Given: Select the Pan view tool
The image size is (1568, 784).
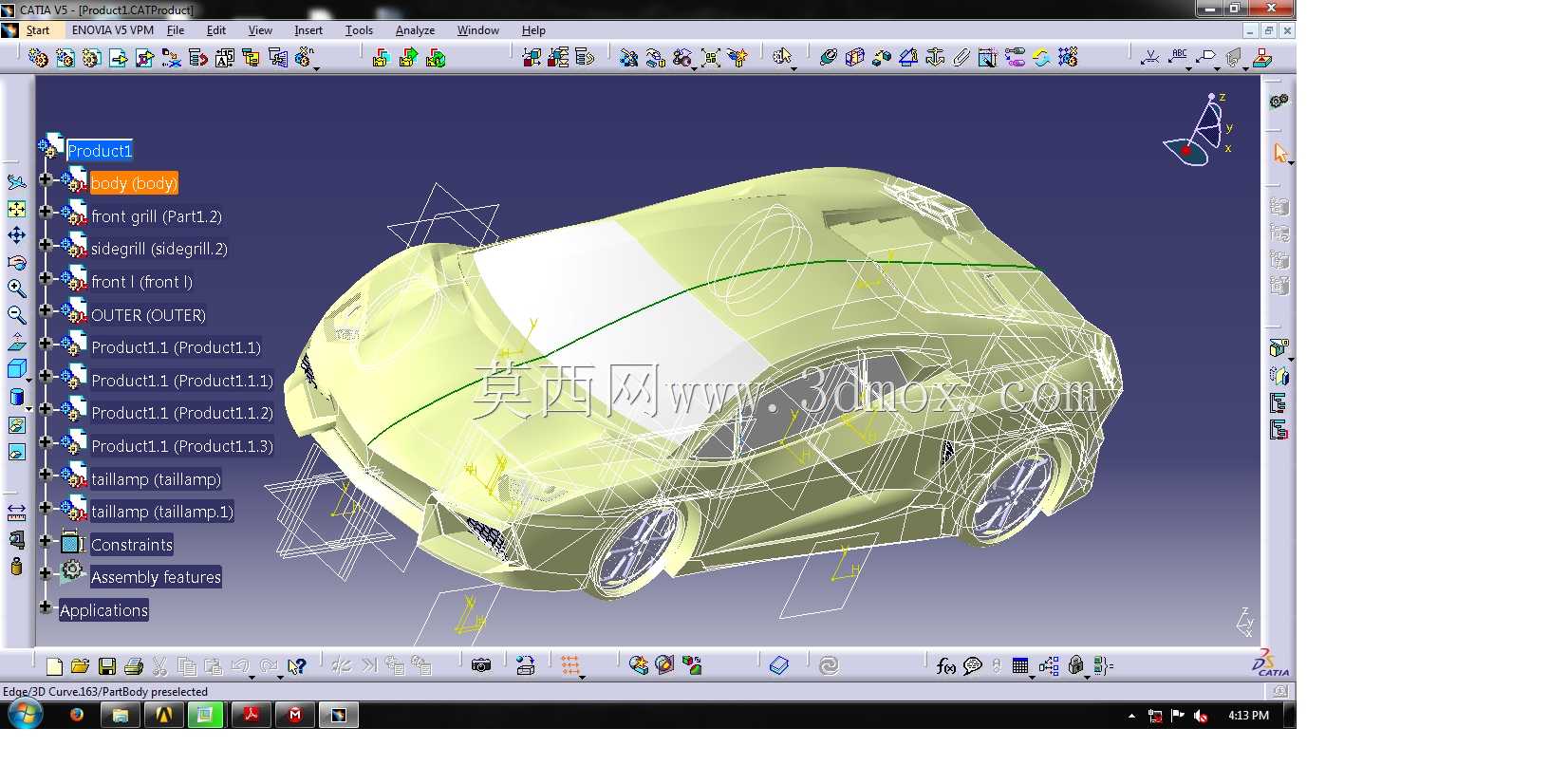Looking at the screenshot, I should tap(16, 235).
